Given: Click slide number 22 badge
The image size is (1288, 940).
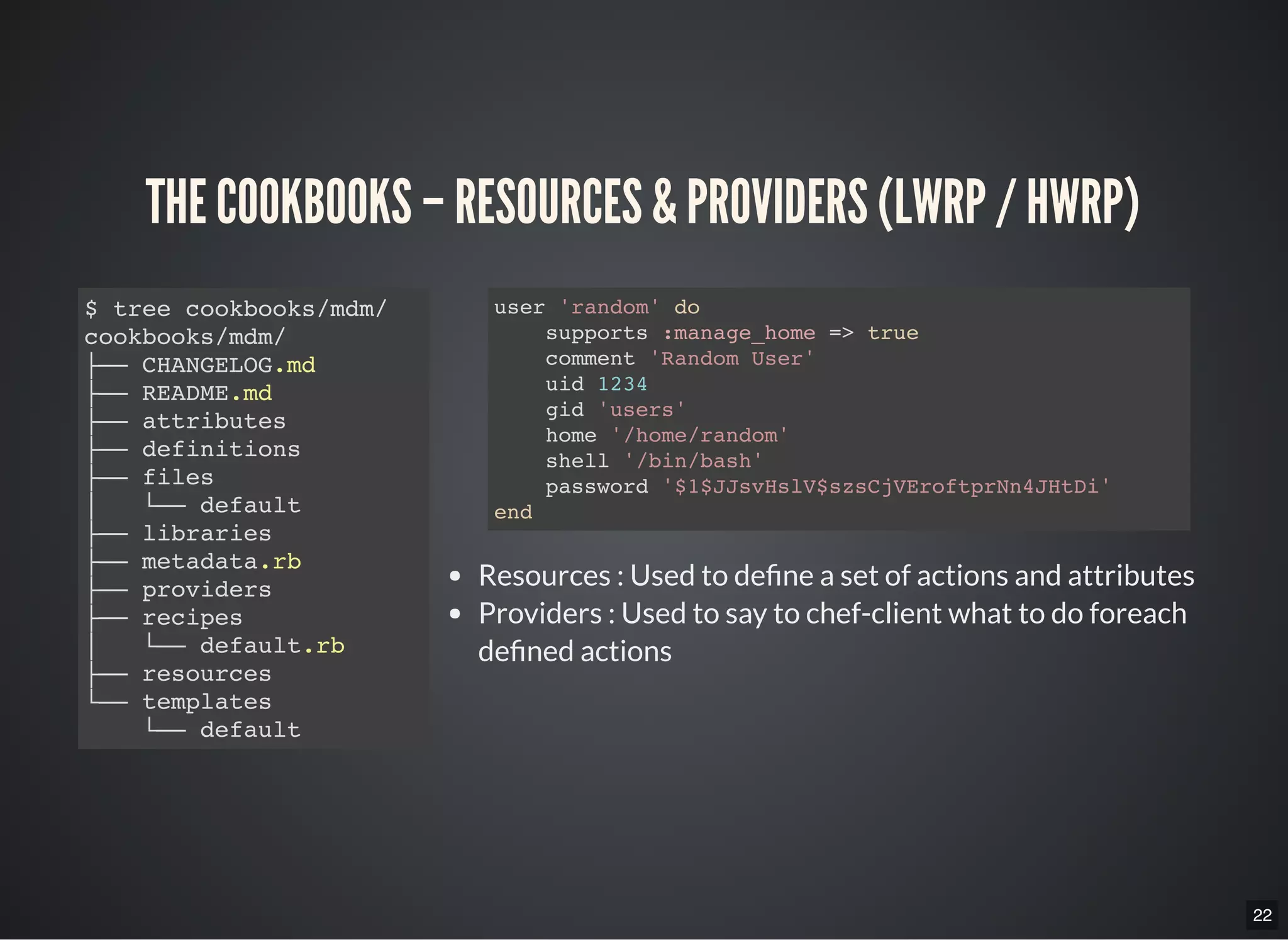Looking at the screenshot, I should [1262, 915].
